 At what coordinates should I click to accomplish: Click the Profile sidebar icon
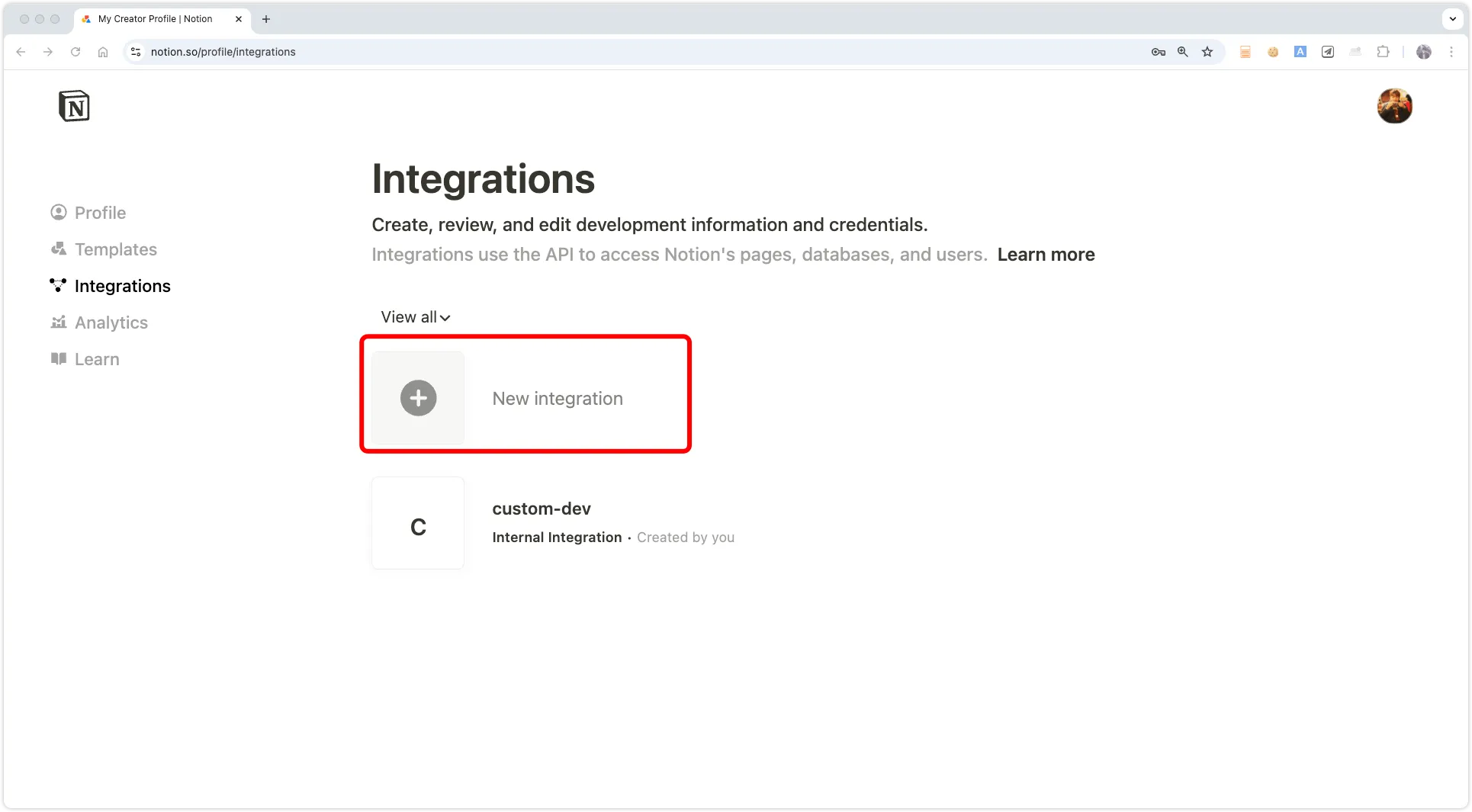tap(59, 213)
